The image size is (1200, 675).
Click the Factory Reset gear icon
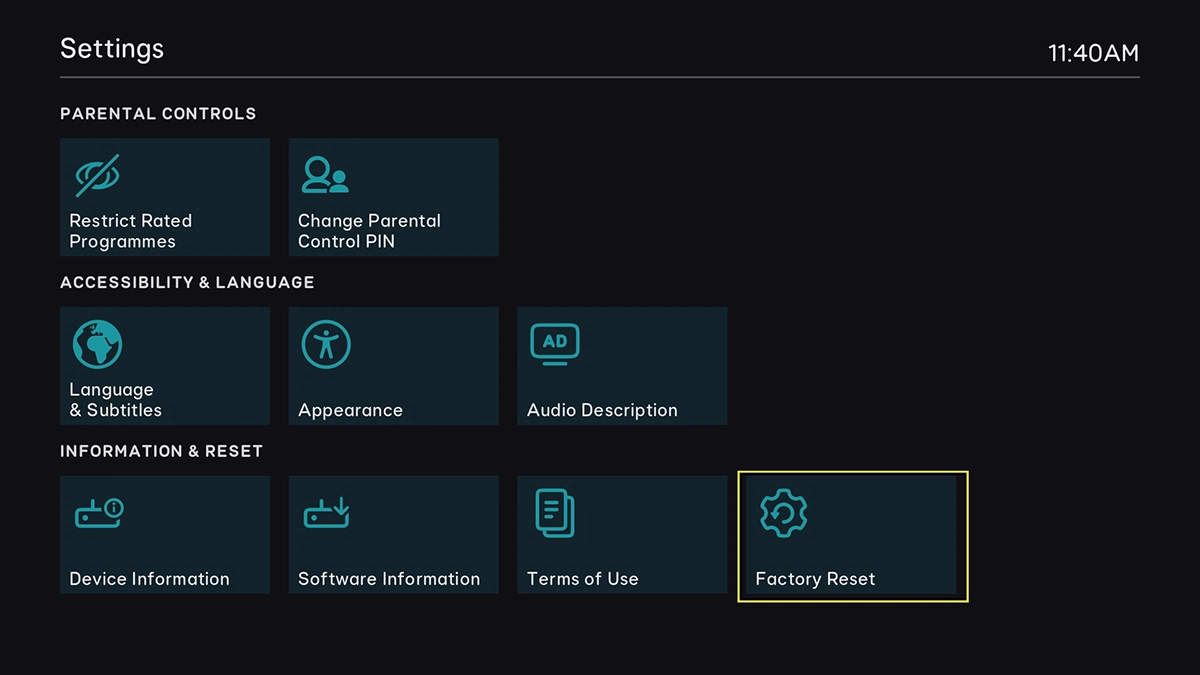click(x=783, y=513)
